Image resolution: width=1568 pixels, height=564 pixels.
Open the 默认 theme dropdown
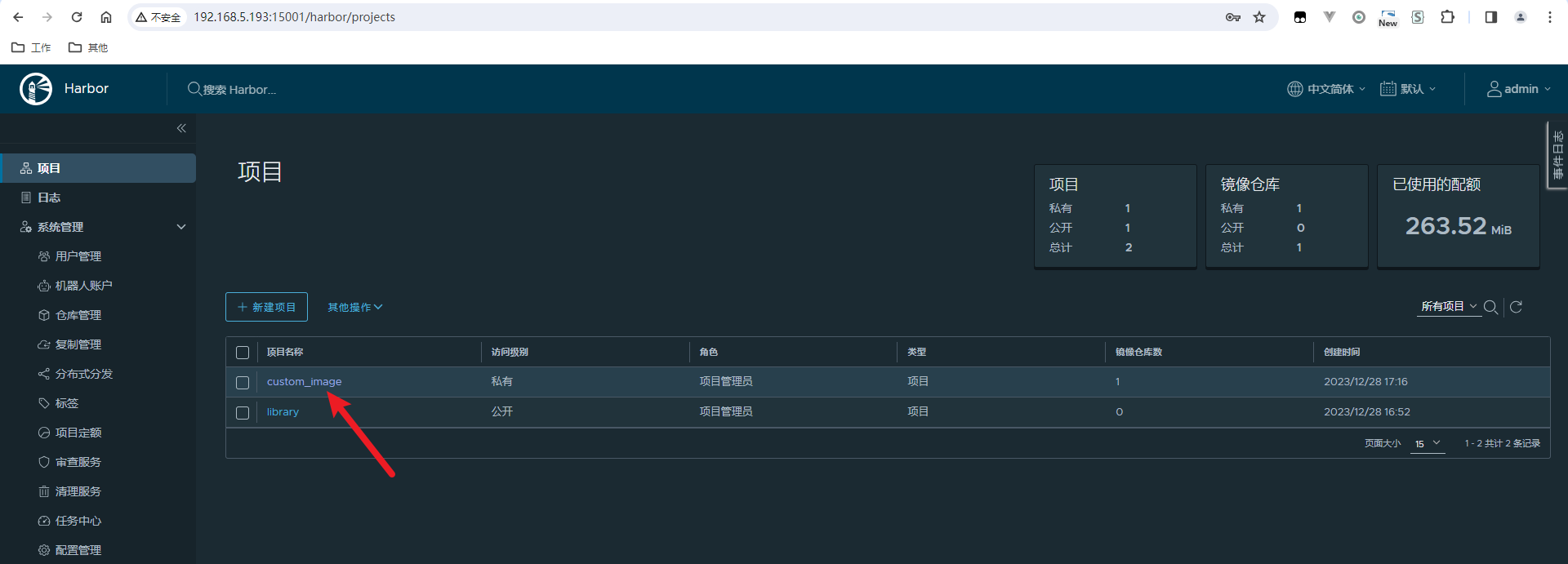(1409, 89)
